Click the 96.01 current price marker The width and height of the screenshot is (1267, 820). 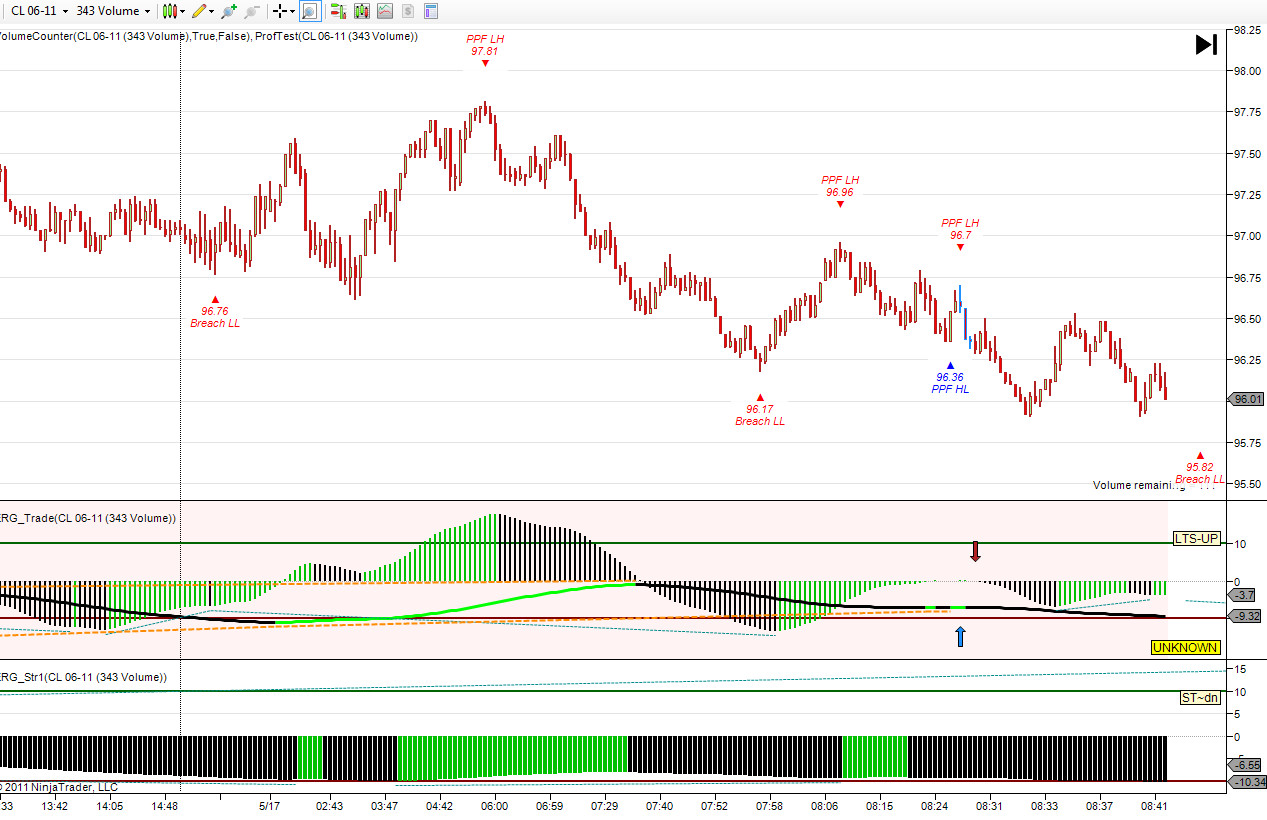coord(1248,399)
